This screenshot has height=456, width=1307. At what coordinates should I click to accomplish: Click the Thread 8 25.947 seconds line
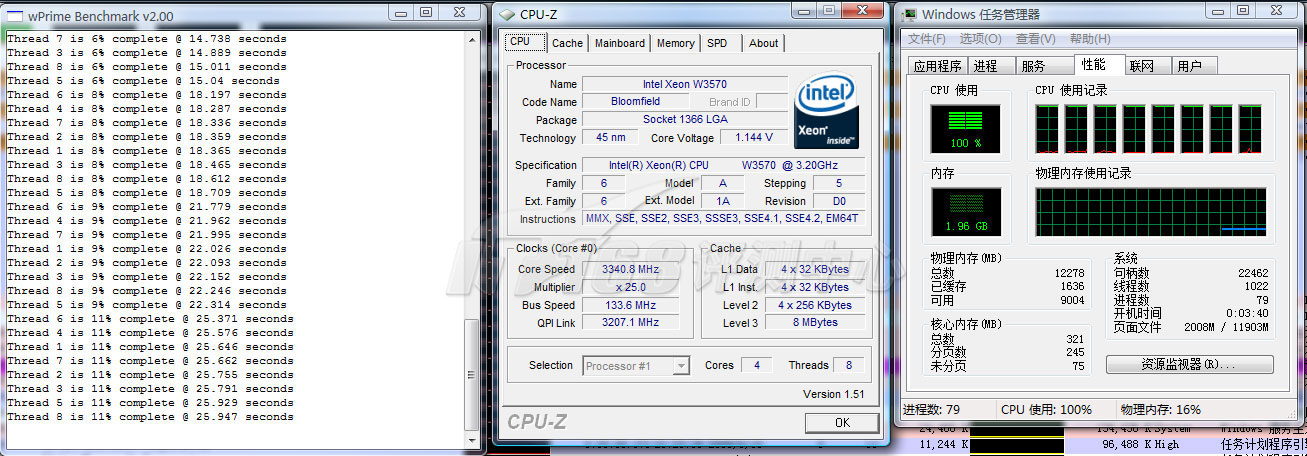150,417
